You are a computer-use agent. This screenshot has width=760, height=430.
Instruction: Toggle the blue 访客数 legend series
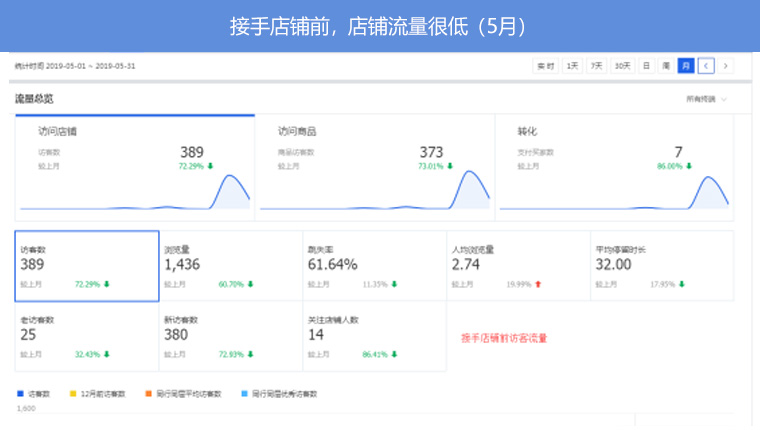click(x=35, y=393)
